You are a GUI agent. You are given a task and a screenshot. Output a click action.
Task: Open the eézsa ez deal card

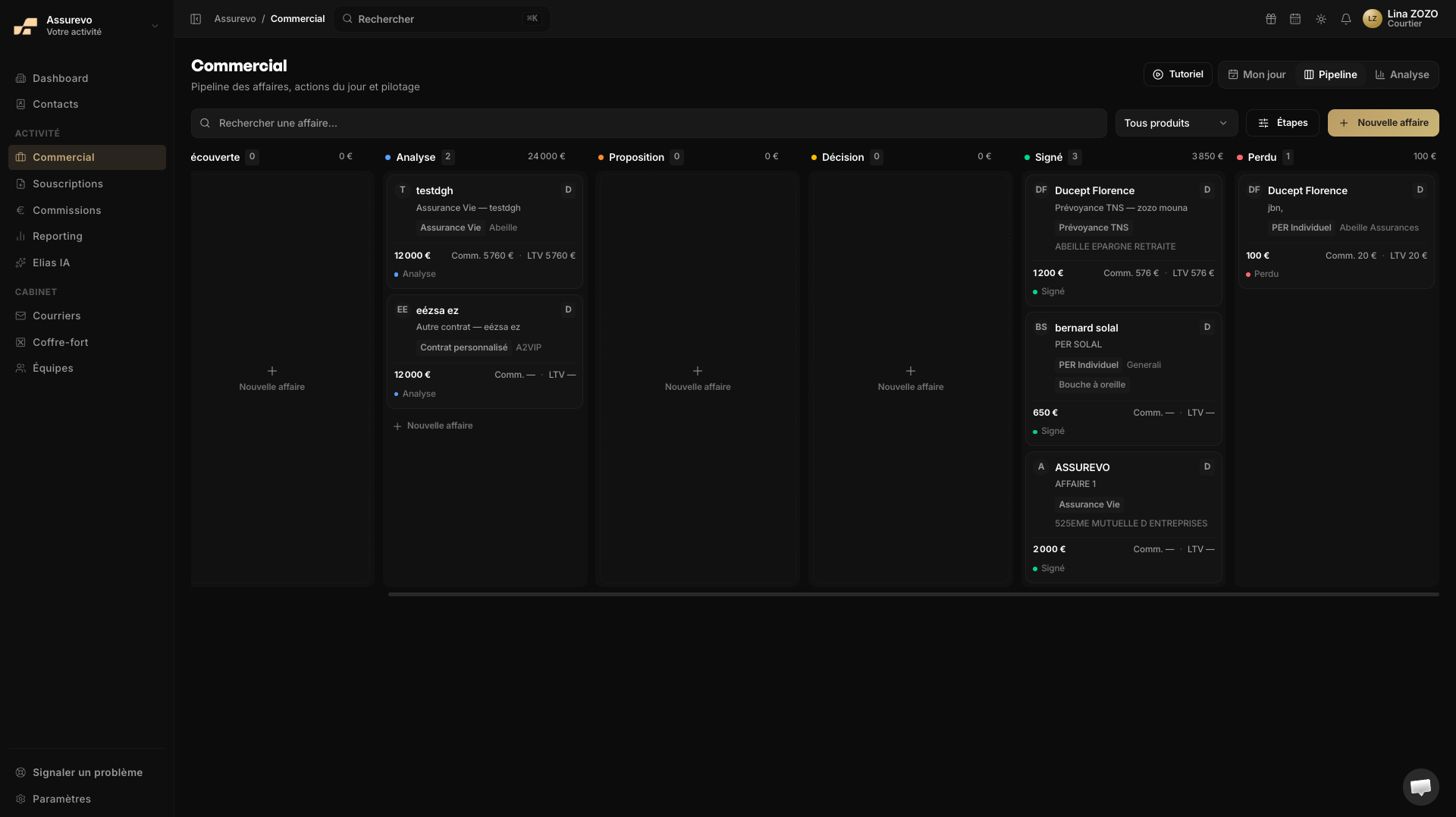485,351
